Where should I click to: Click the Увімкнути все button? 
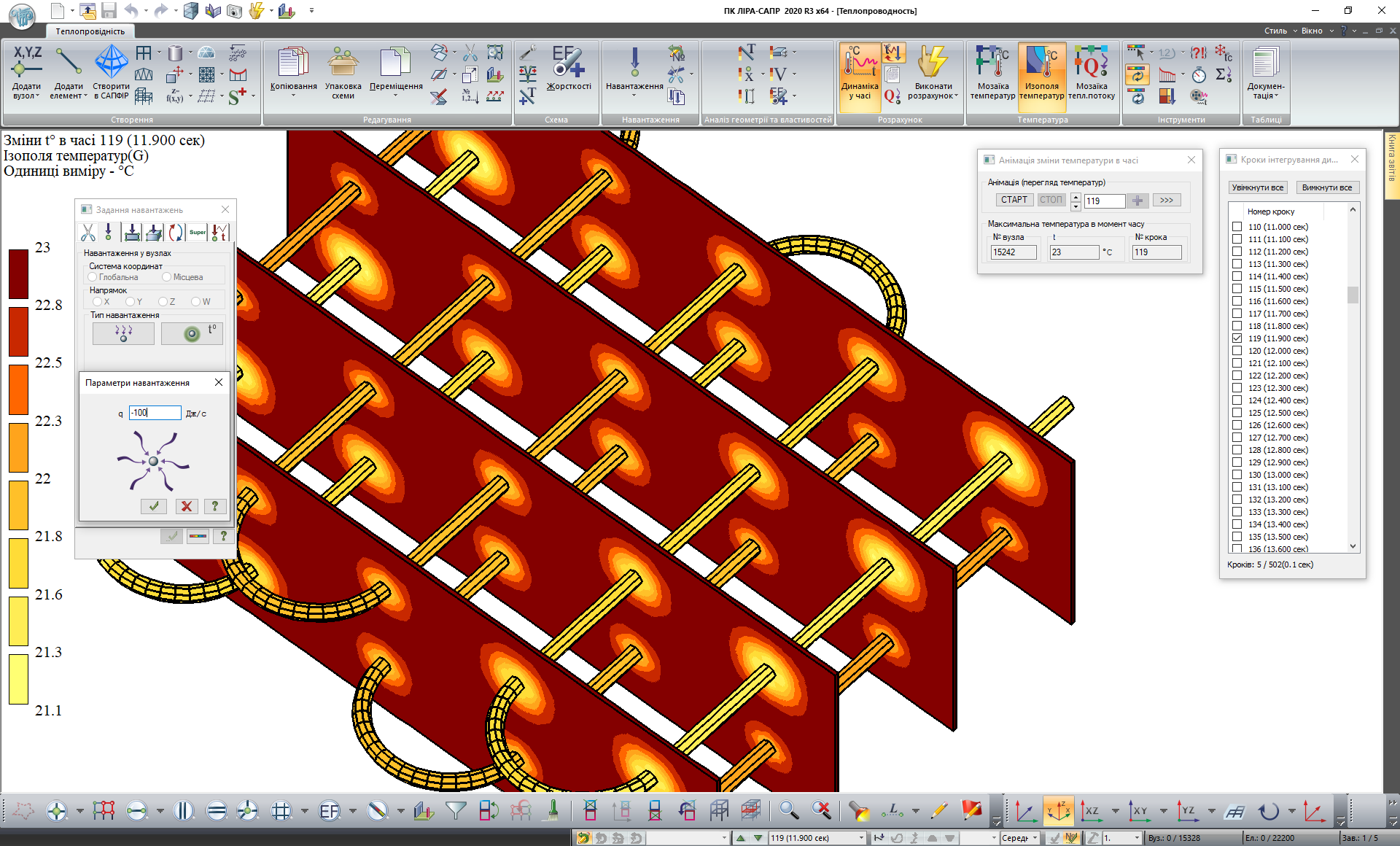(x=1257, y=187)
